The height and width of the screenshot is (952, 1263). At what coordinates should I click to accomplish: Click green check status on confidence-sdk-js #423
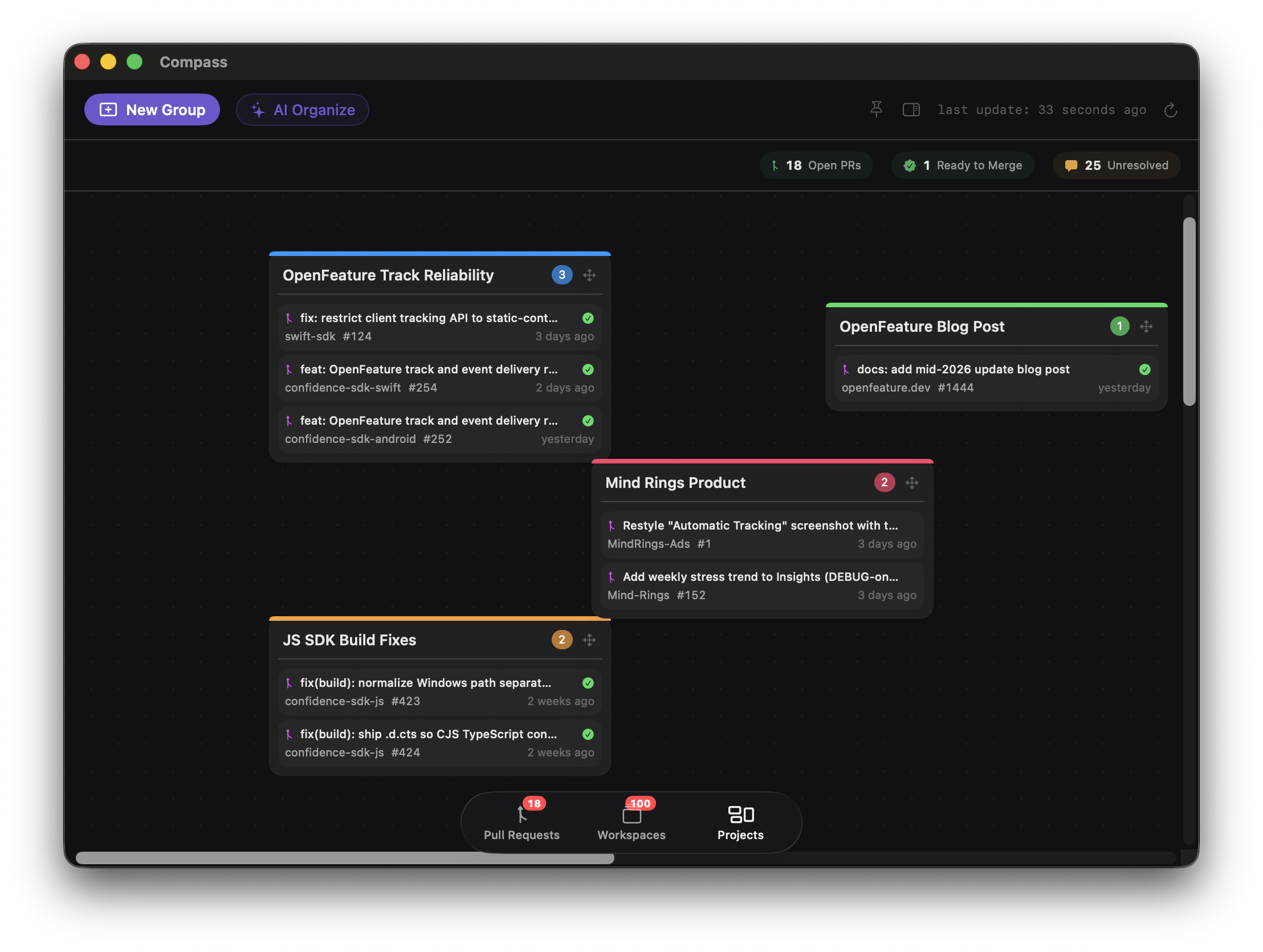588,683
